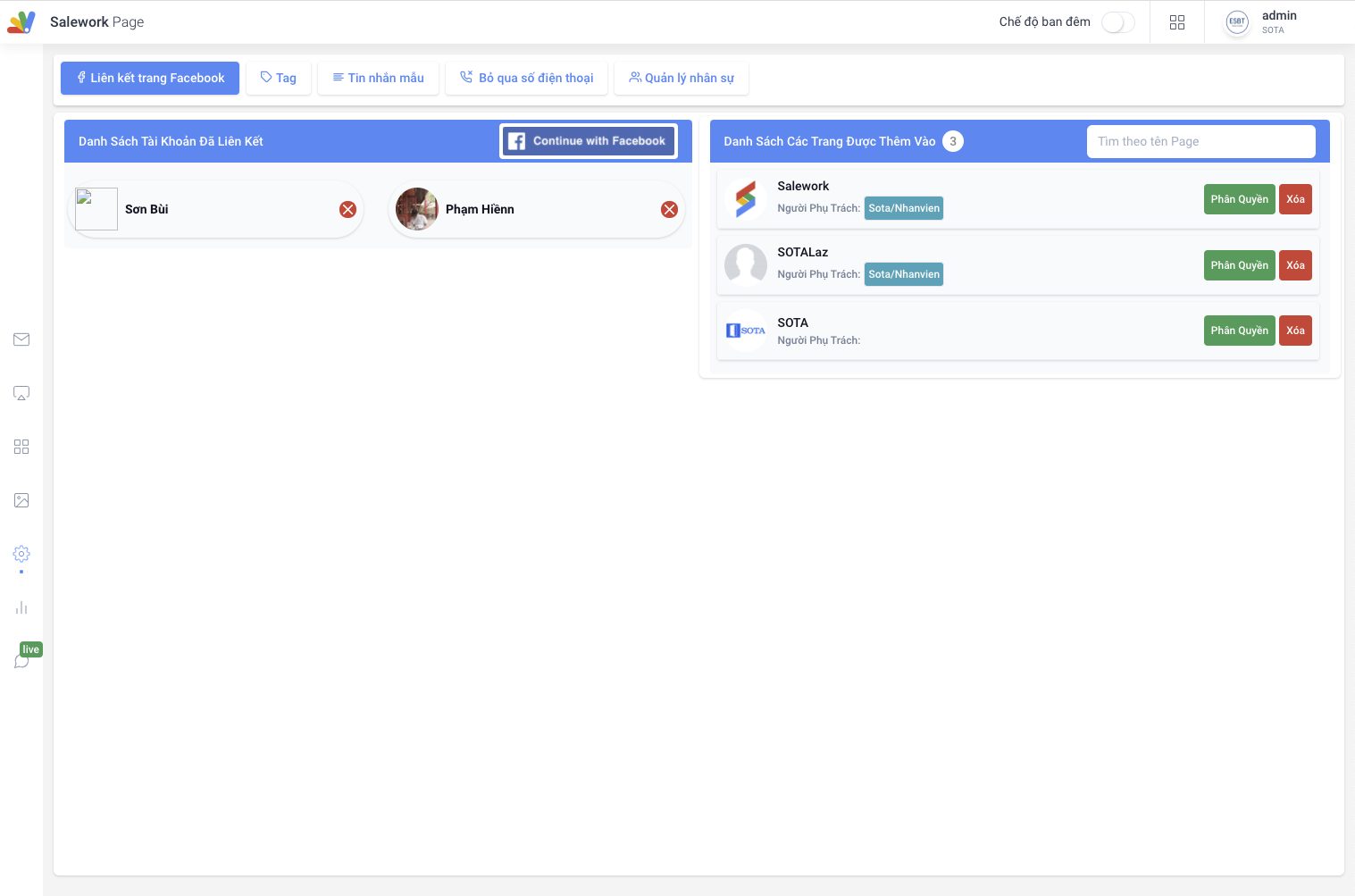The width and height of the screenshot is (1355, 896).
Task: Open the settings gear in sidebar
Action: tap(21, 554)
